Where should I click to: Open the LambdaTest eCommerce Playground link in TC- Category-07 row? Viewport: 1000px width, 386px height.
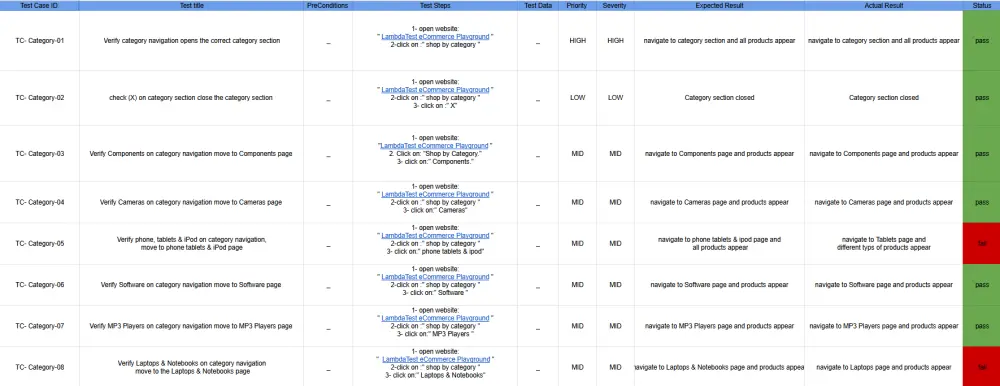point(436,318)
